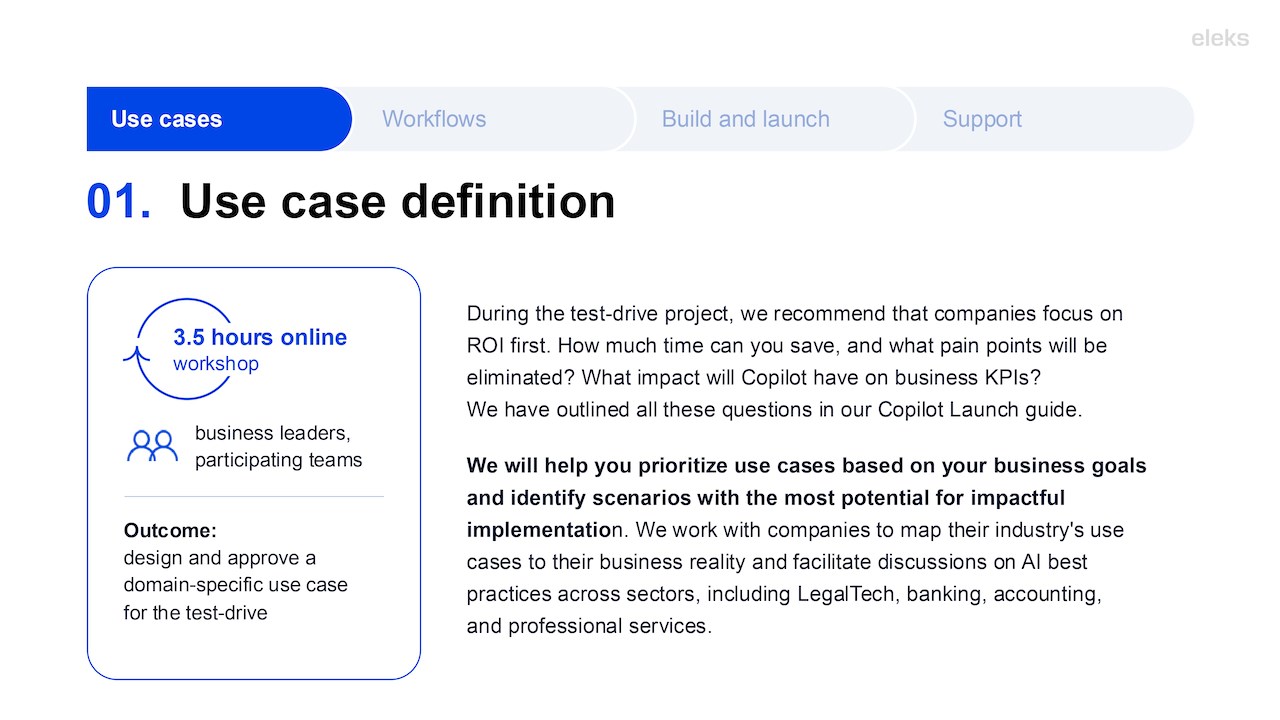Click the Use case definition heading
1280x720 pixels.
point(397,201)
